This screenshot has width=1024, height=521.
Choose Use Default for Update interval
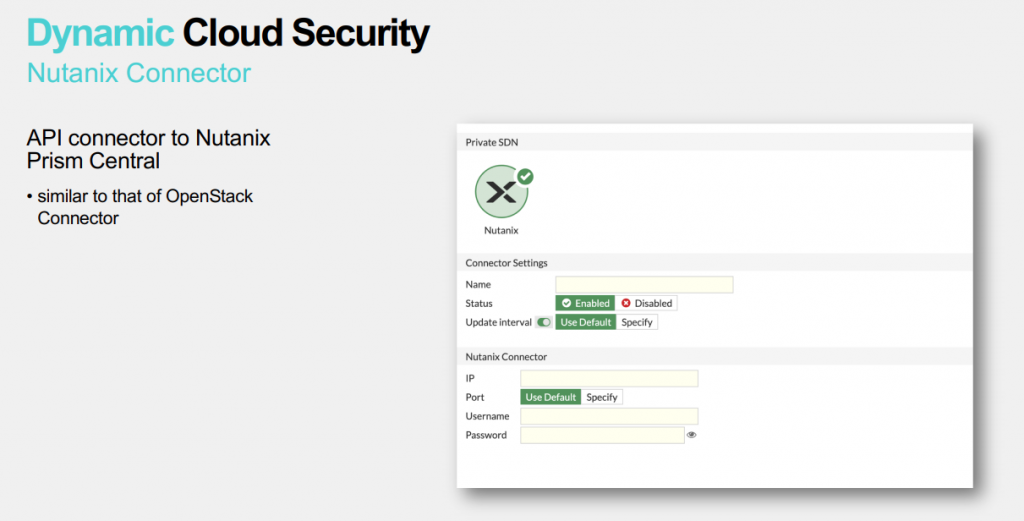[586, 322]
